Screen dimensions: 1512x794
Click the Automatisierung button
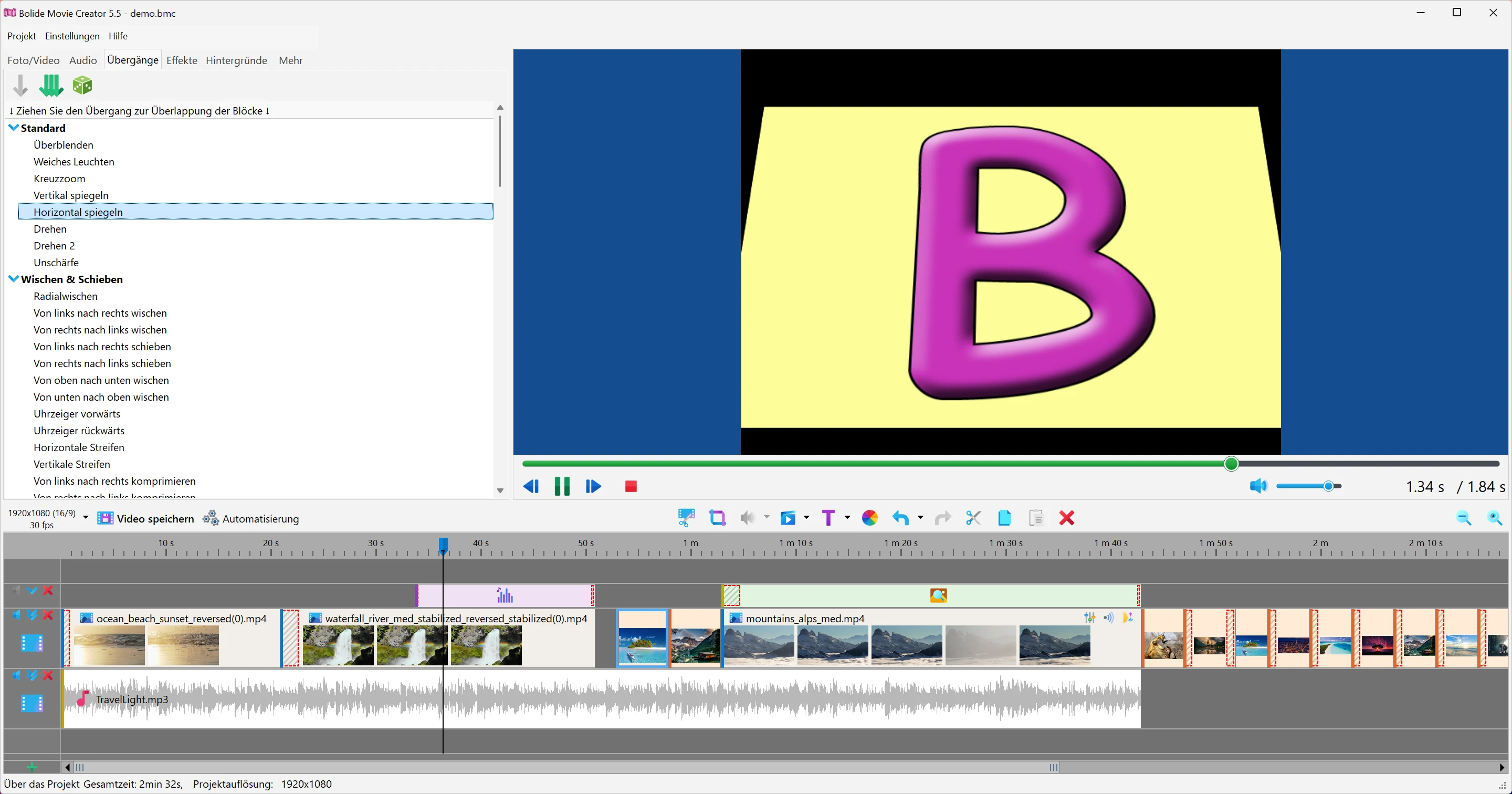[x=251, y=518]
